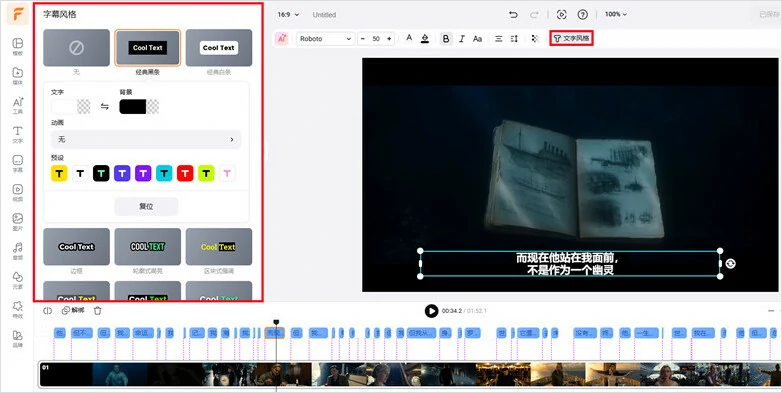Open the line spacing icon
Viewport: 782px width, 393px height.
coord(514,38)
